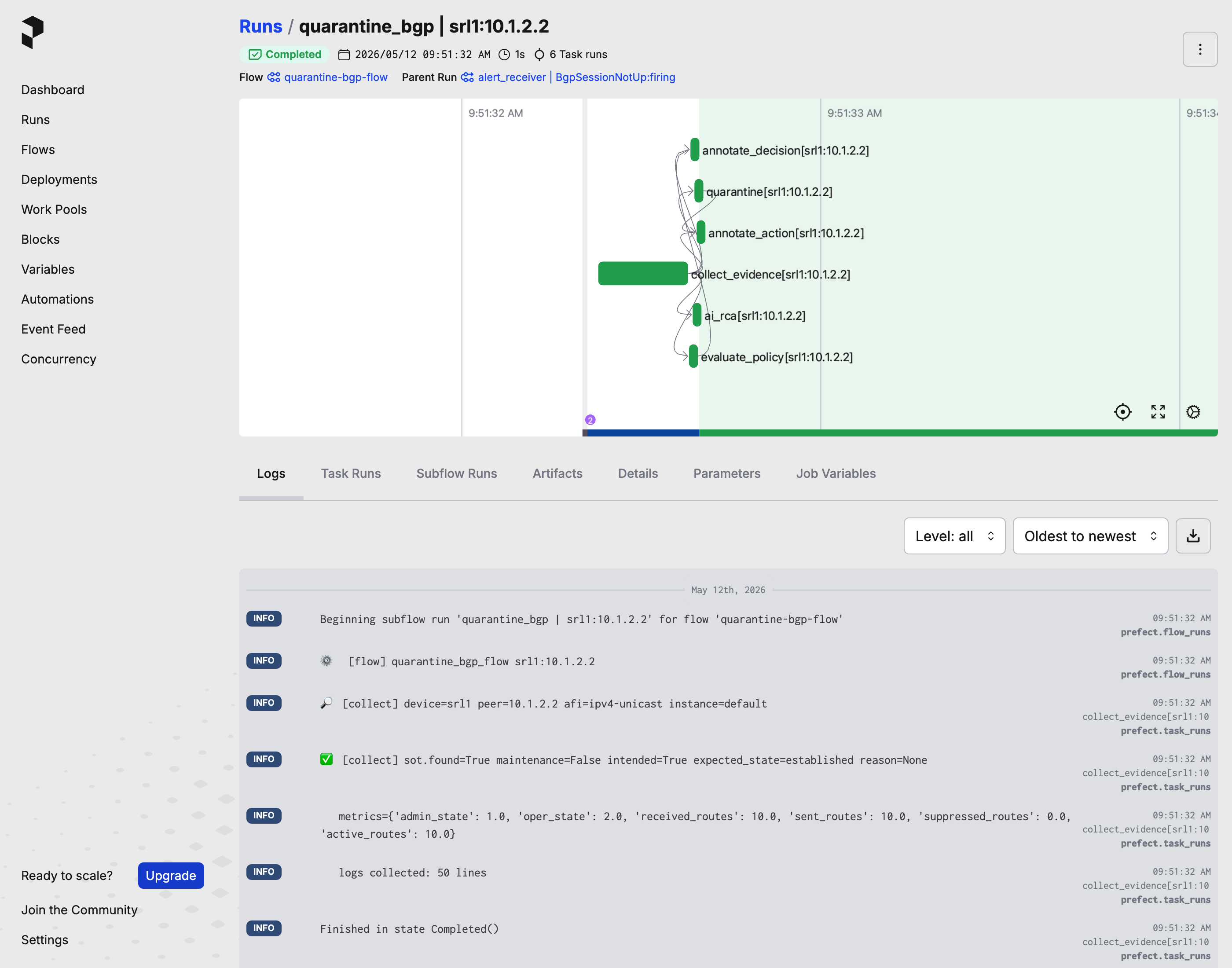This screenshot has width=1232, height=968.
Task: Open Runs in the sidebar
Action: [35, 120]
